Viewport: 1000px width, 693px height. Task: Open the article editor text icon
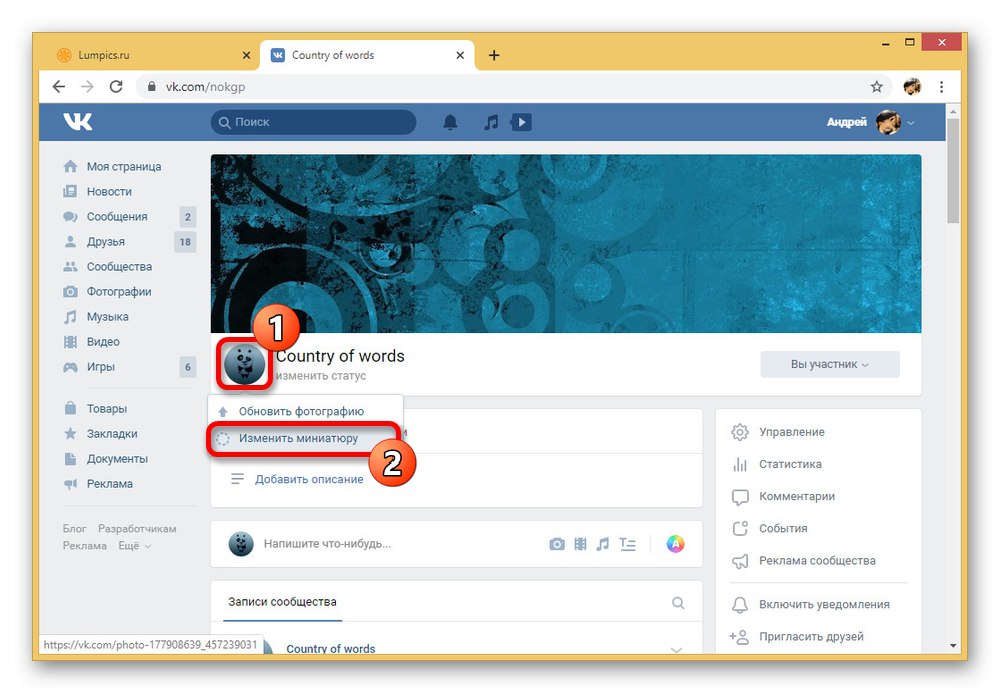(628, 544)
